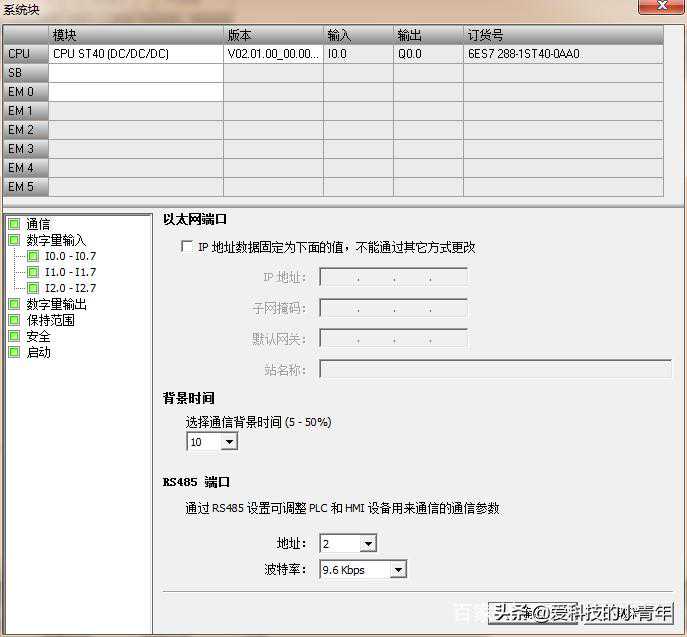The image size is (687, 637).
Task: Click the green icon beside I0.0 - I0.7
Action: click(x=33, y=257)
